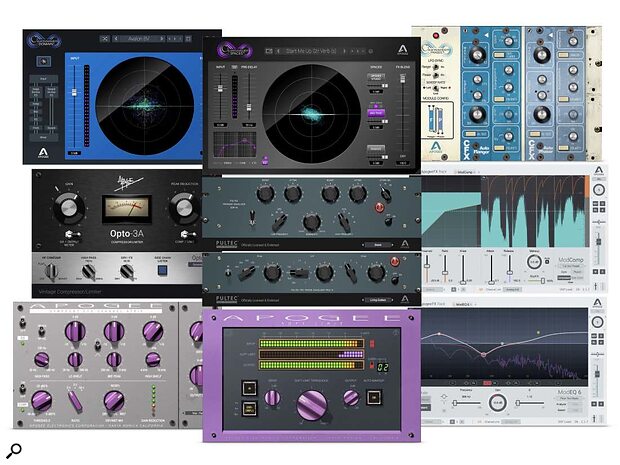Open ModEQ 6 preset dropdown

(x=571, y=398)
